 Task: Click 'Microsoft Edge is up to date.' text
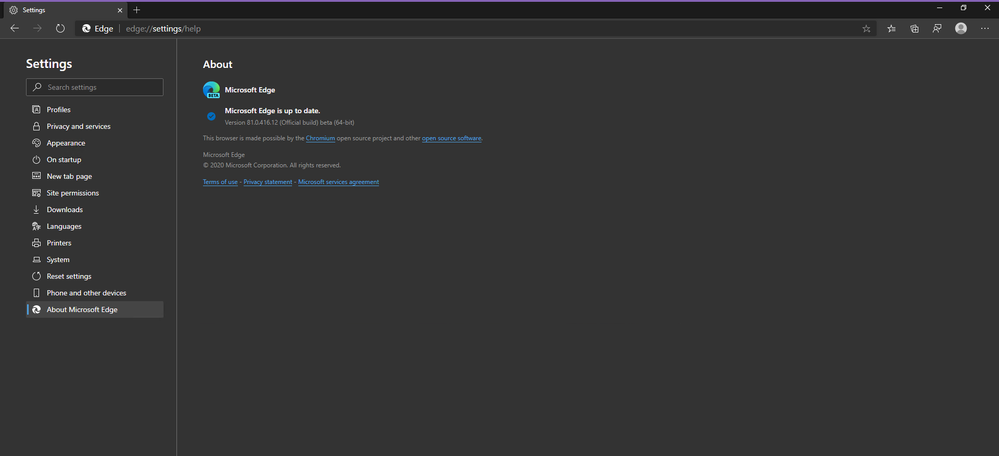[273, 111]
